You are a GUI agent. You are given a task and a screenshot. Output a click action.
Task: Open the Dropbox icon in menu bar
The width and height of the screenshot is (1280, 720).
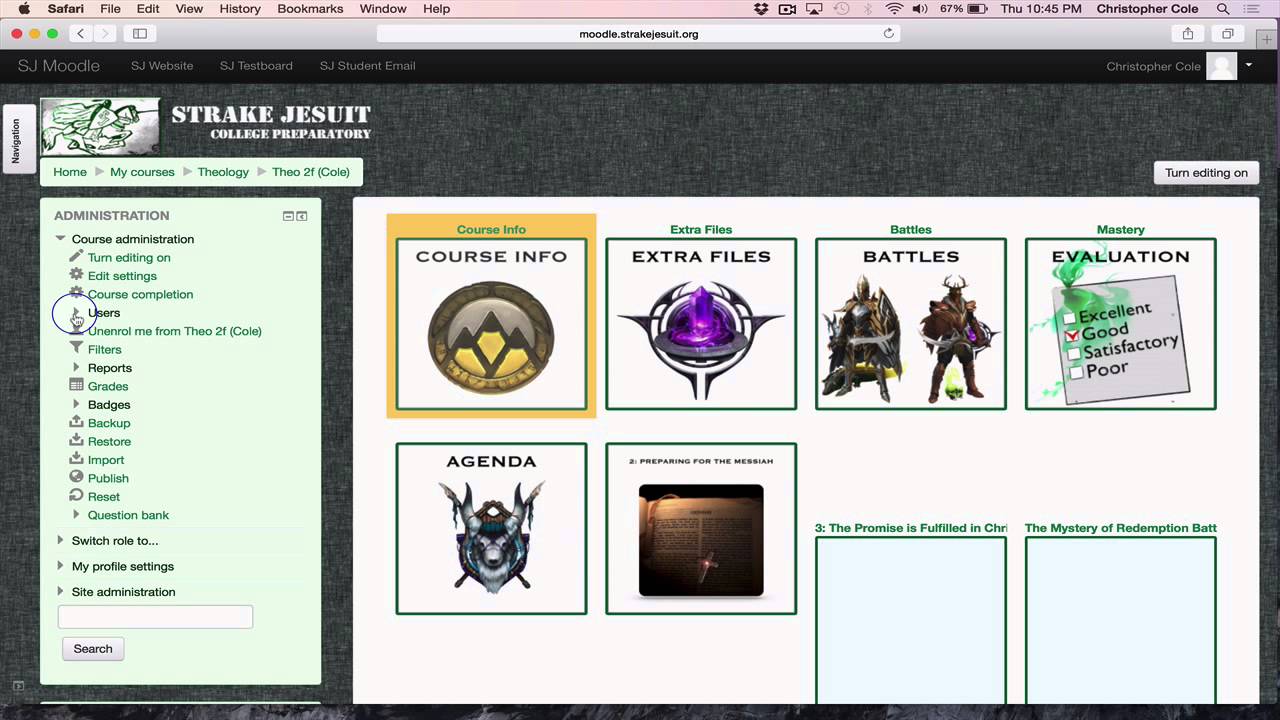click(761, 9)
